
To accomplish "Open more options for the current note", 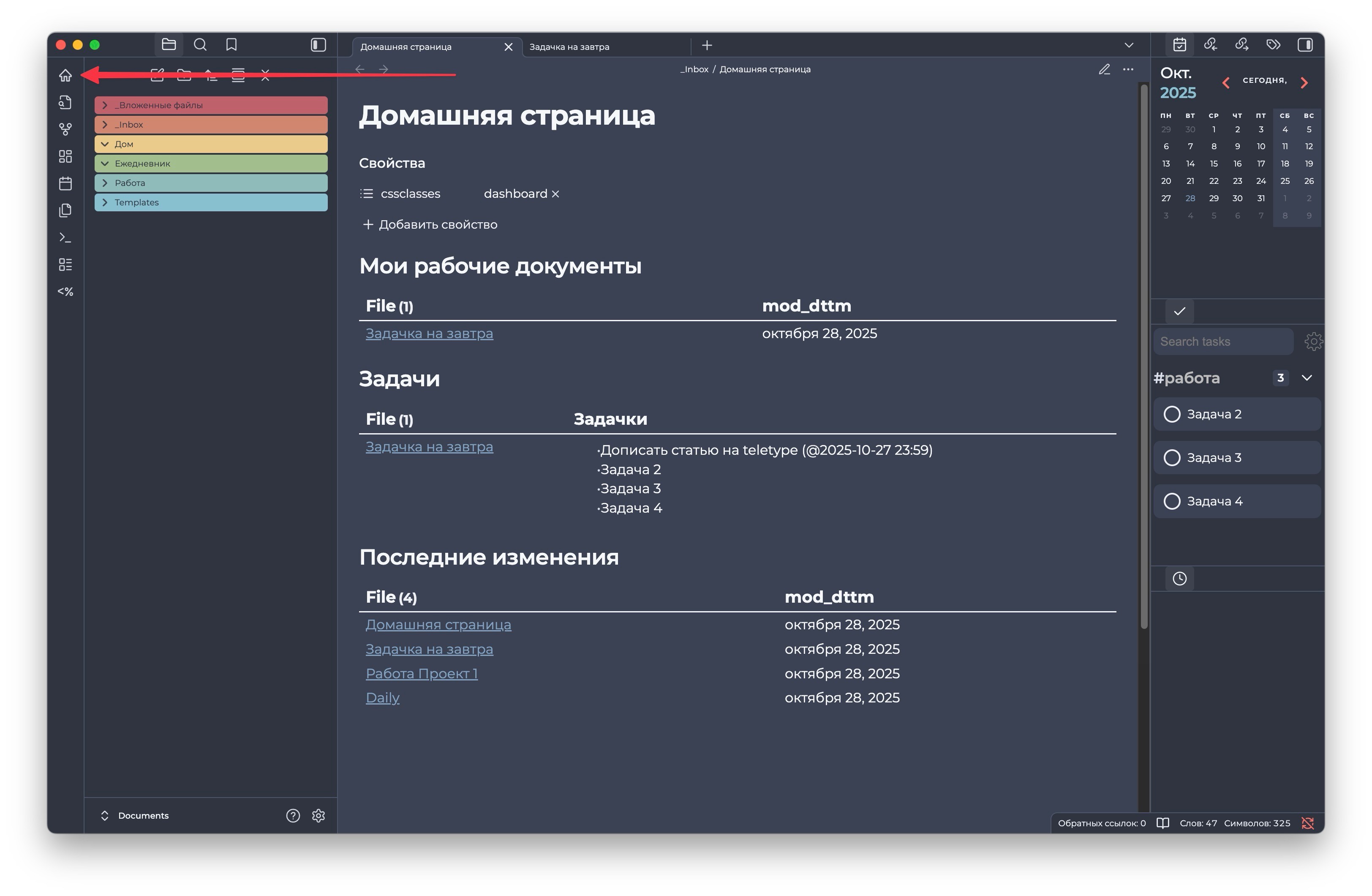I will (1128, 69).
